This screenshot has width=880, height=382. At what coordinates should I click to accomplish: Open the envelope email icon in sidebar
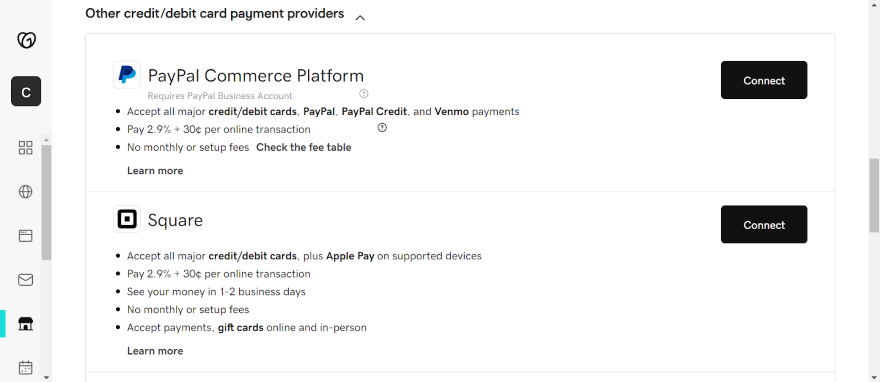click(26, 280)
